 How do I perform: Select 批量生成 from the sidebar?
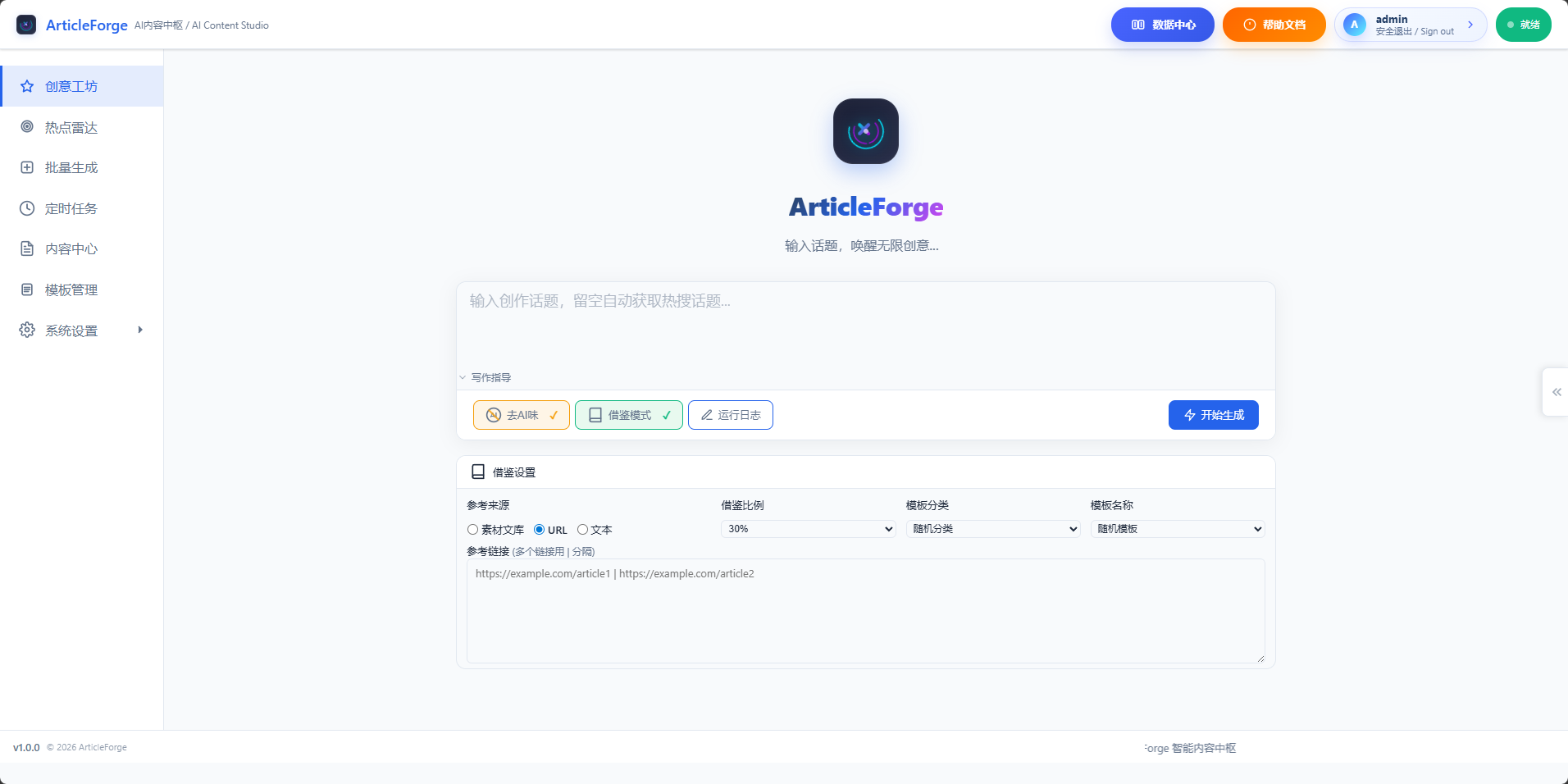71,167
